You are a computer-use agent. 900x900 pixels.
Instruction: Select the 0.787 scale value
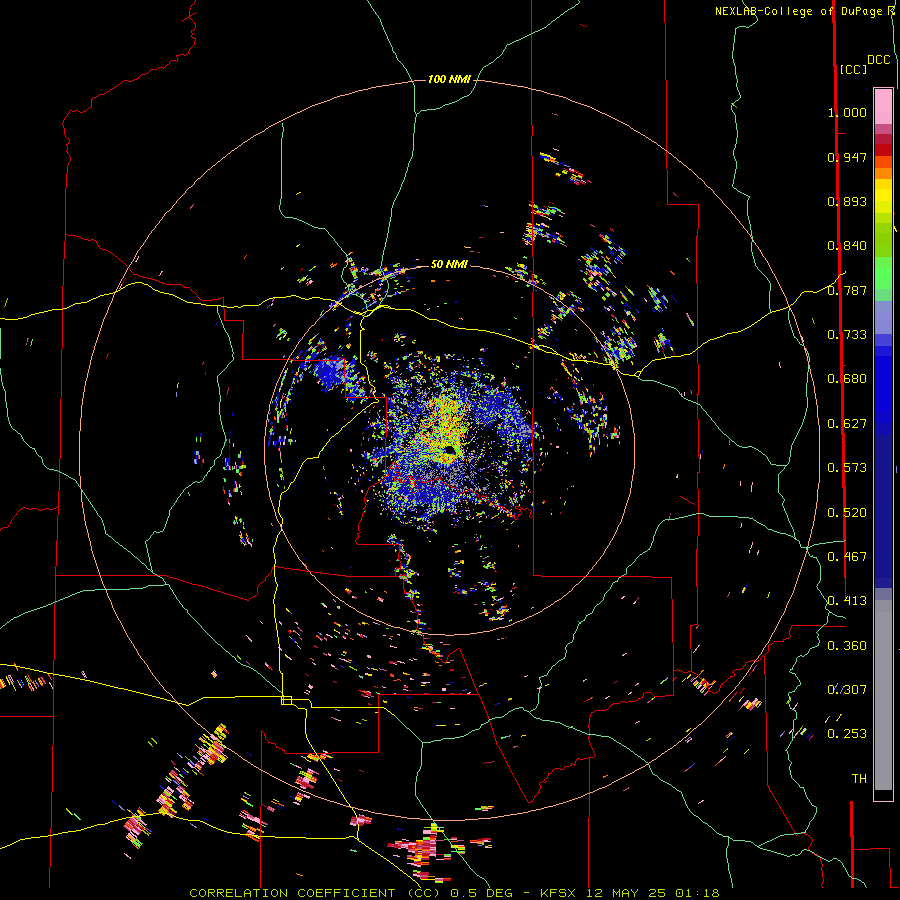click(847, 290)
